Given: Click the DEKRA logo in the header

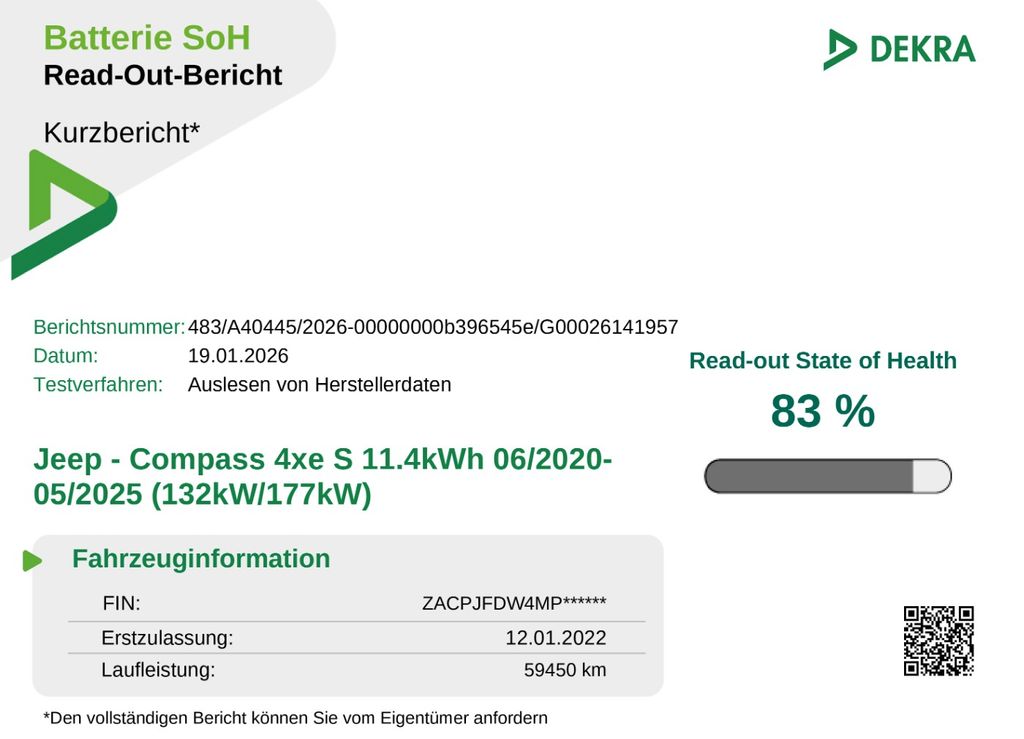Looking at the screenshot, I should tap(899, 48).
